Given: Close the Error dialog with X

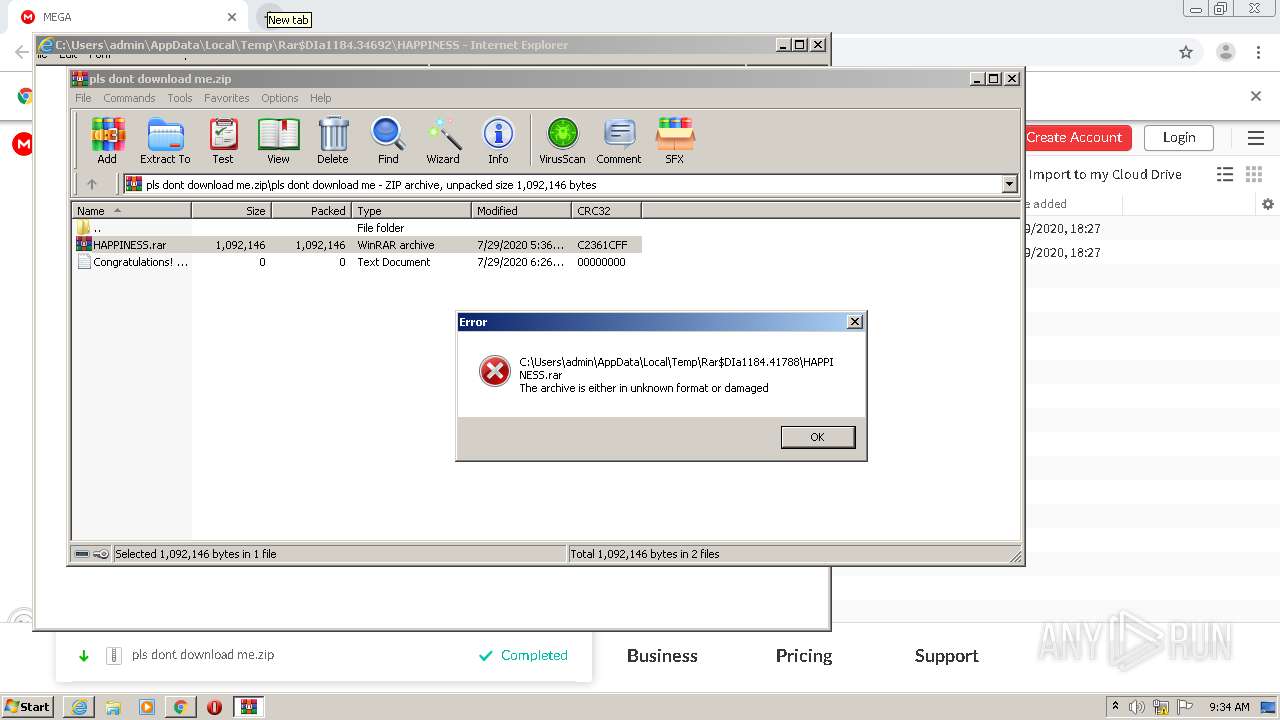Looking at the screenshot, I should point(854,322).
